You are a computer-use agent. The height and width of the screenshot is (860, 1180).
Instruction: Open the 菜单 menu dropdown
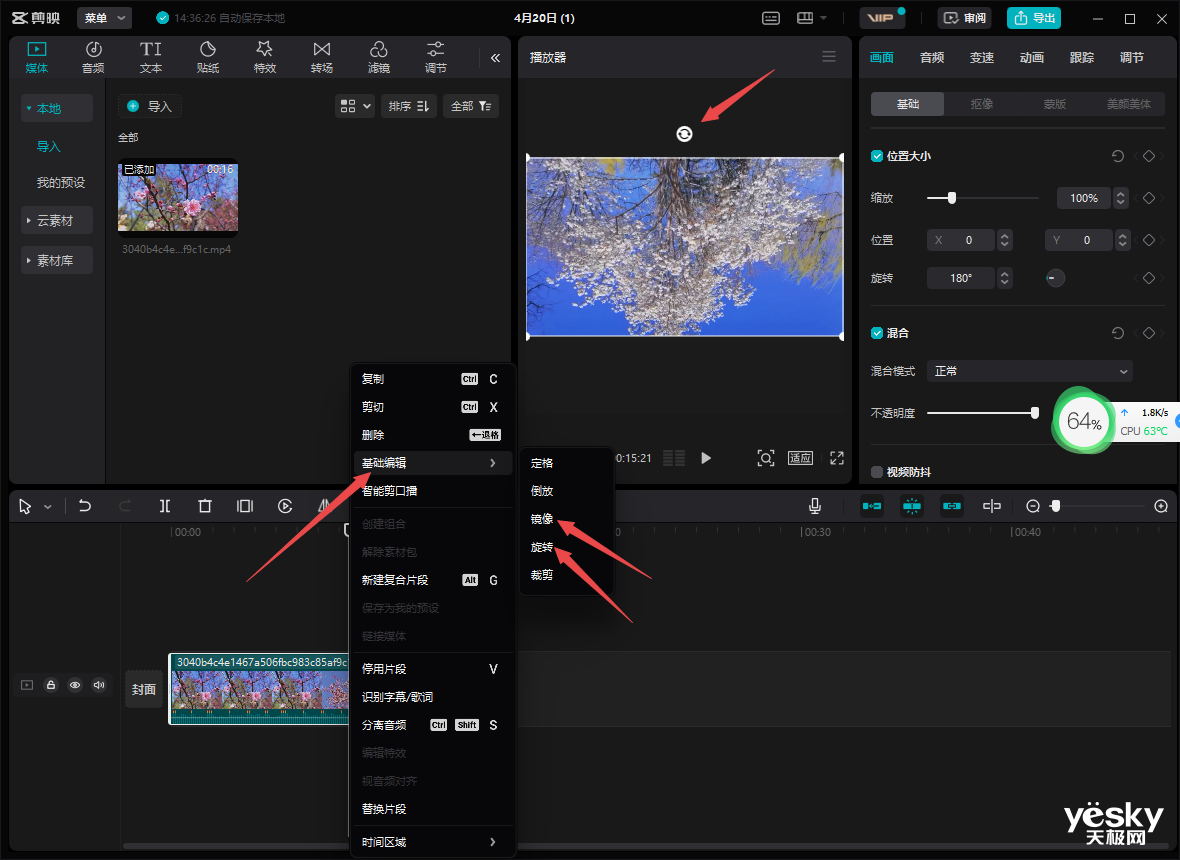(x=104, y=17)
